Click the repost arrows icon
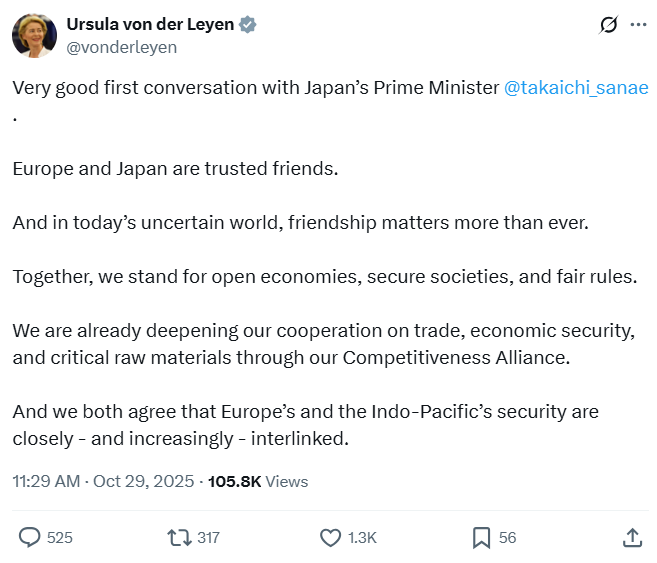This screenshot has height=563, width=657. pos(180,538)
